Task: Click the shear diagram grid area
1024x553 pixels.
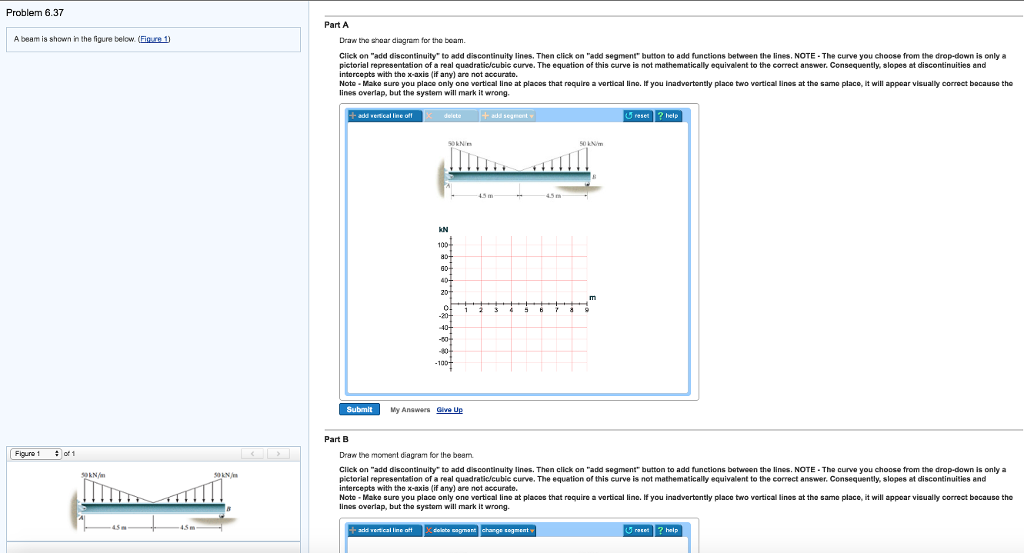Action: pos(519,304)
